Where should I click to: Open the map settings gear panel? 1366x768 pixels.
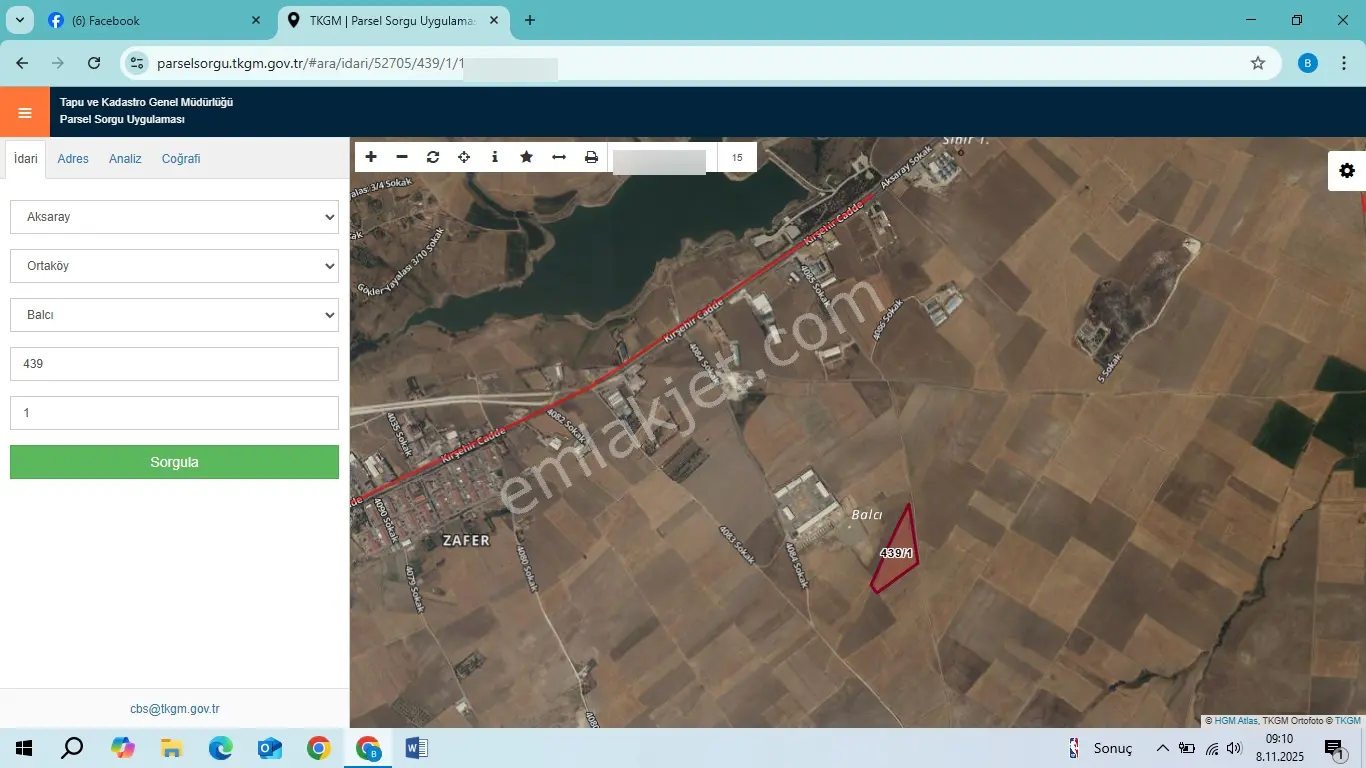point(1347,171)
